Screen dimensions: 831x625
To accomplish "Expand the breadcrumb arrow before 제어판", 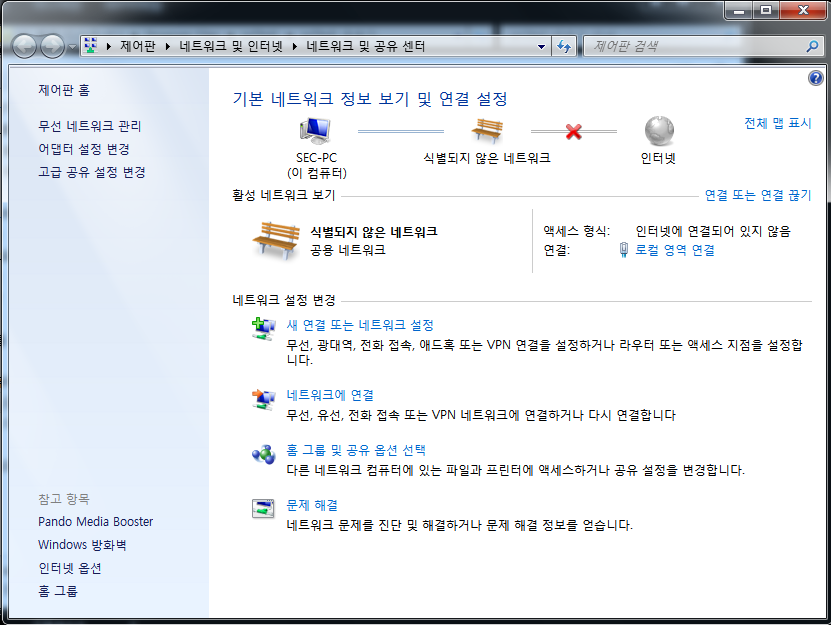I will 109,47.
